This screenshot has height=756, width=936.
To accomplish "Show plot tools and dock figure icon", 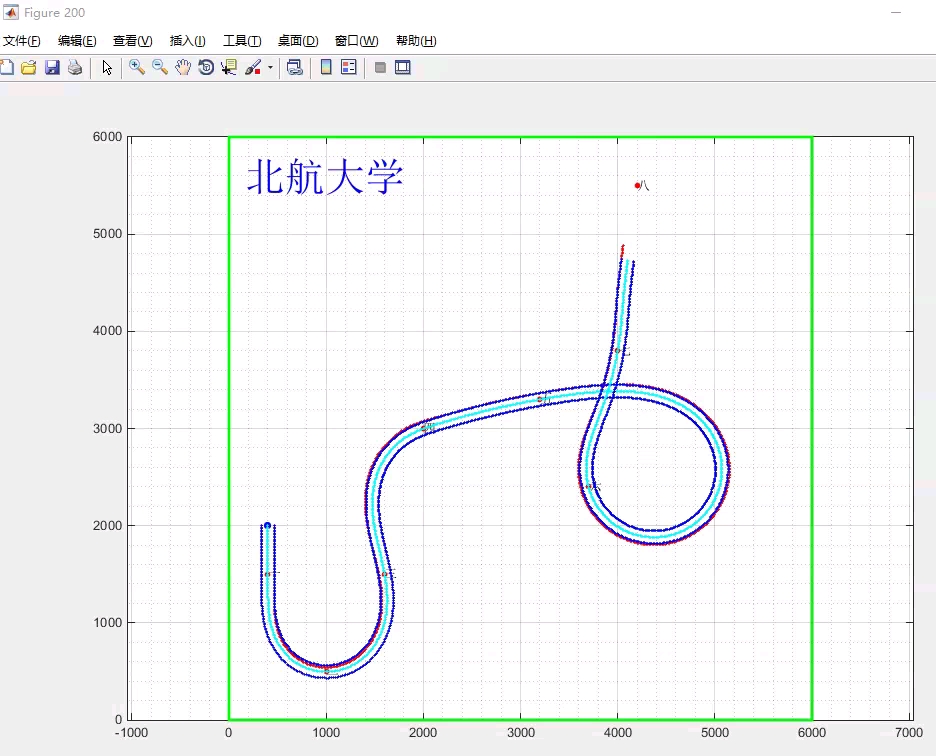I will 402,67.
